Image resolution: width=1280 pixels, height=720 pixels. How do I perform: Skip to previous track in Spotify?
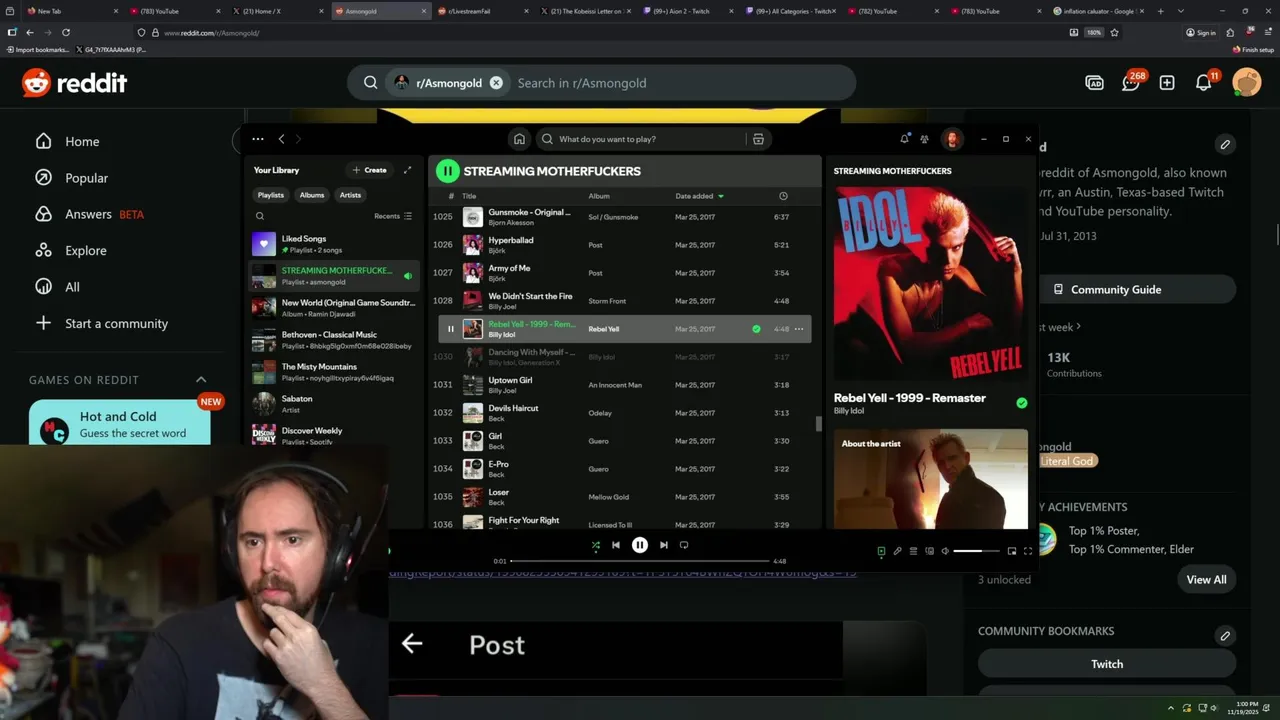[616, 545]
